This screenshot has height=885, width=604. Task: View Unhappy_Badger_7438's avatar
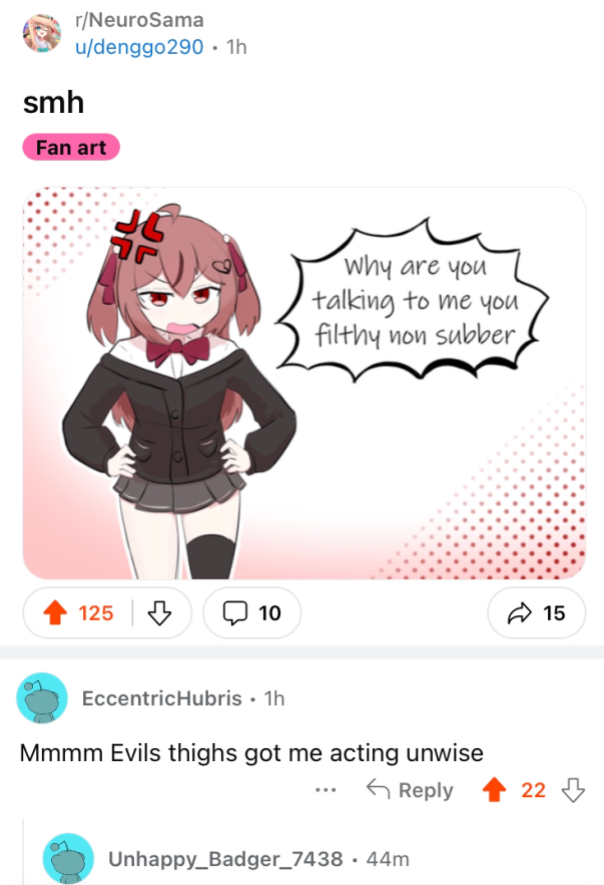pos(68,858)
